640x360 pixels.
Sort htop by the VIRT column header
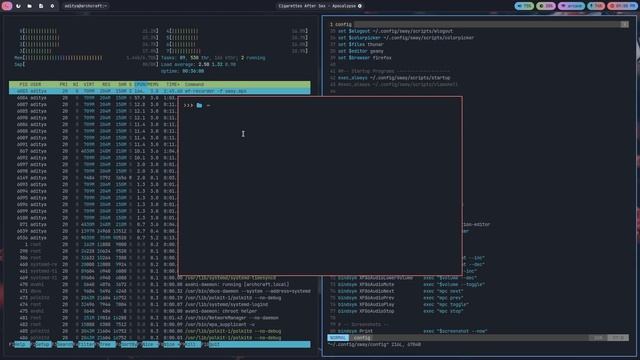89,84
